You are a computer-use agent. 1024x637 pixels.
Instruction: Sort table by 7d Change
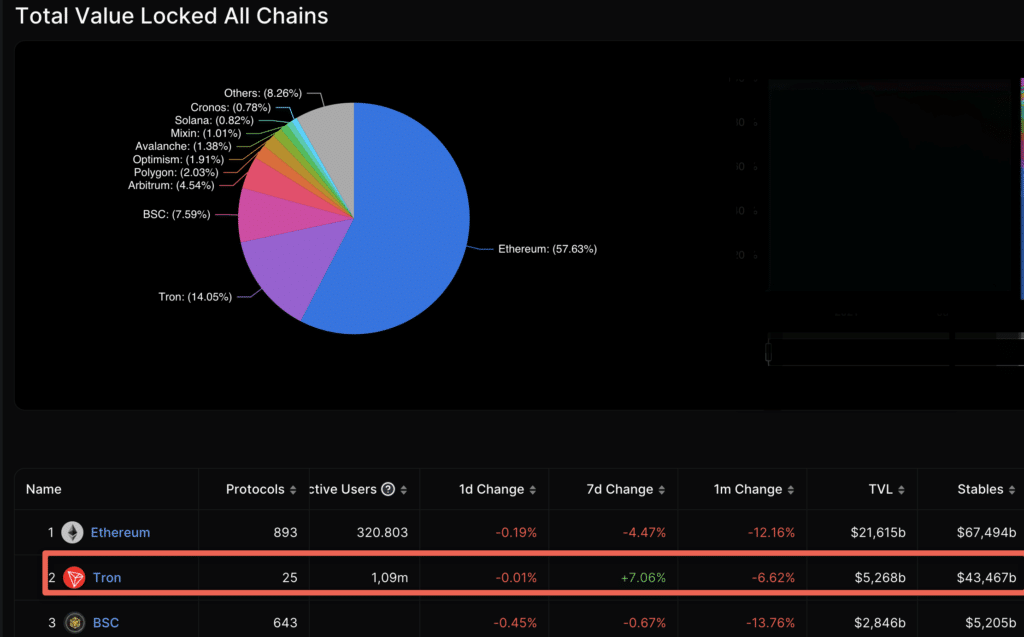(661, 490)
